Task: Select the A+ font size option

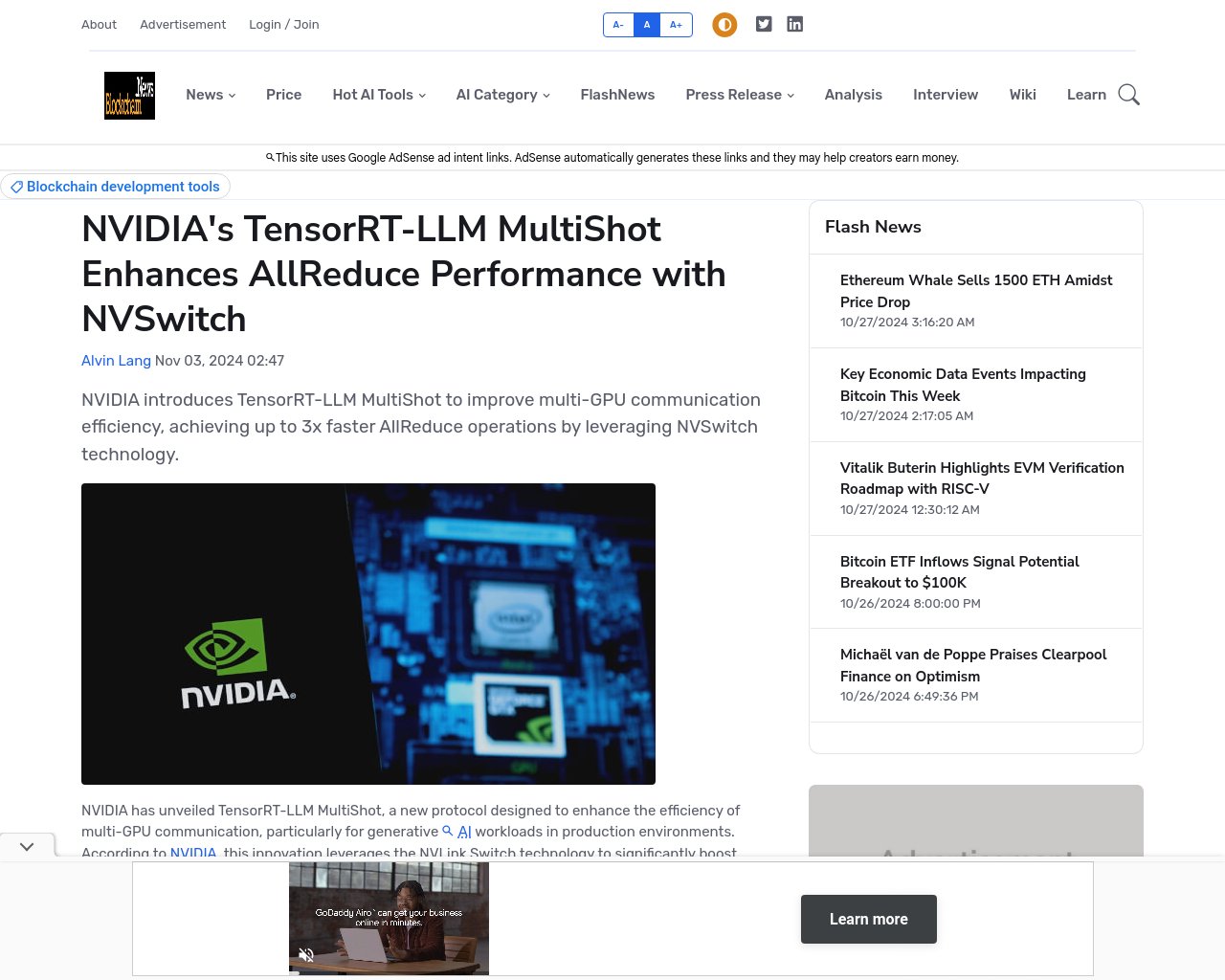Action: (x=676, y=24)
